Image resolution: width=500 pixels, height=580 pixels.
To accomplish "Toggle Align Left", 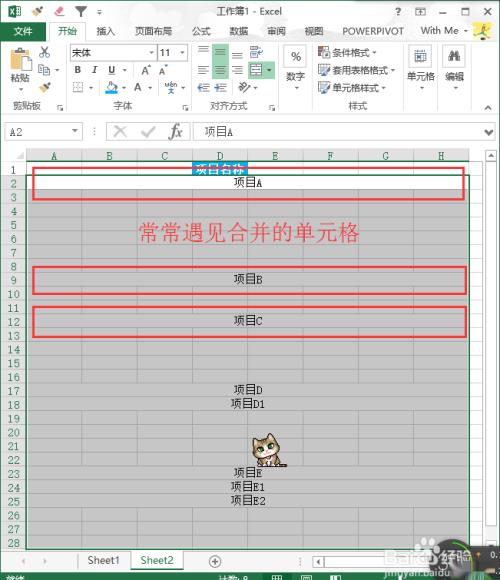I will pyautogui.click(x=203, y=70).
